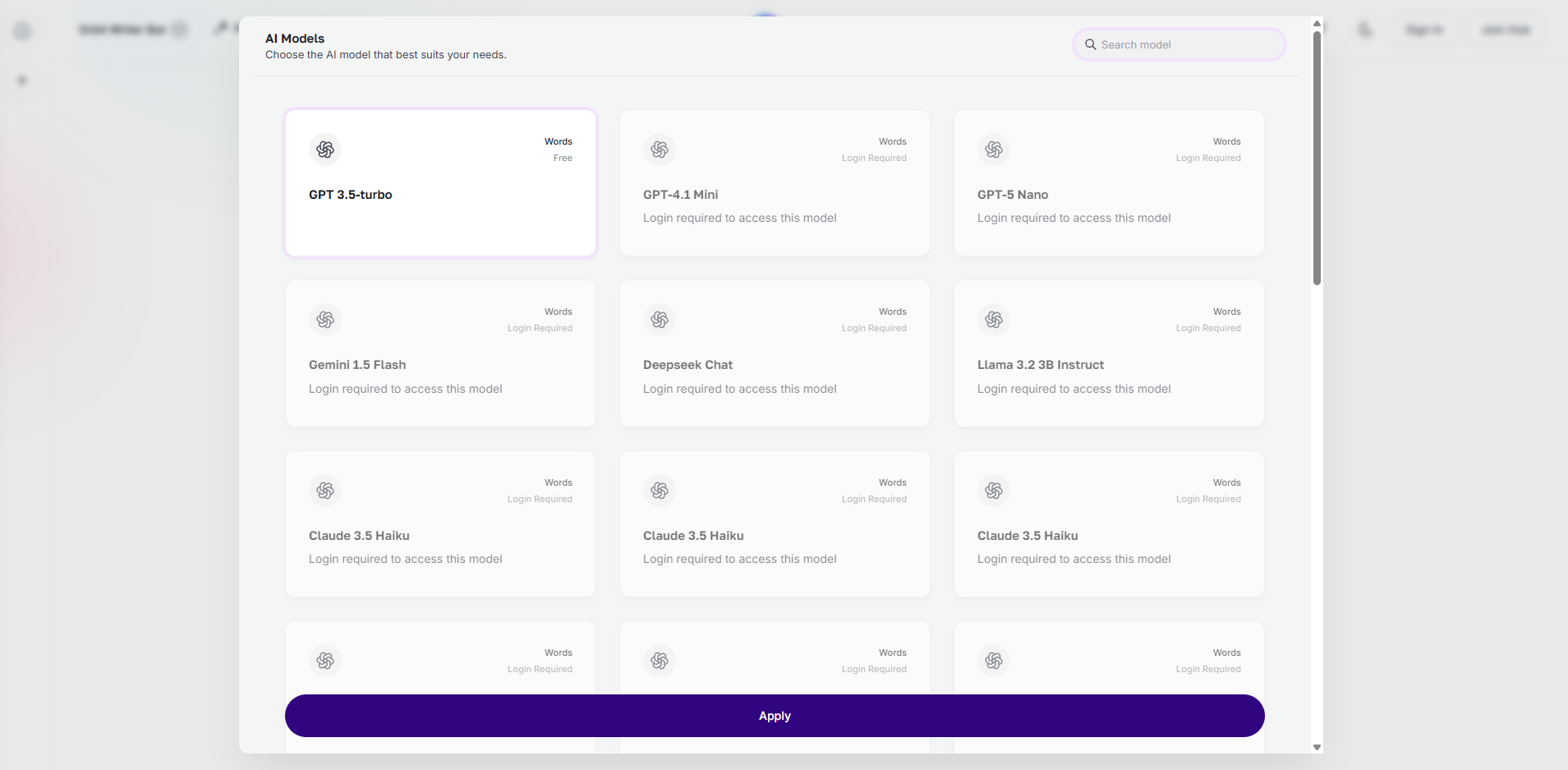Screen dimensions: 1568x770
Task: Click the circular sidebar icon at top left
Action: 22,30
